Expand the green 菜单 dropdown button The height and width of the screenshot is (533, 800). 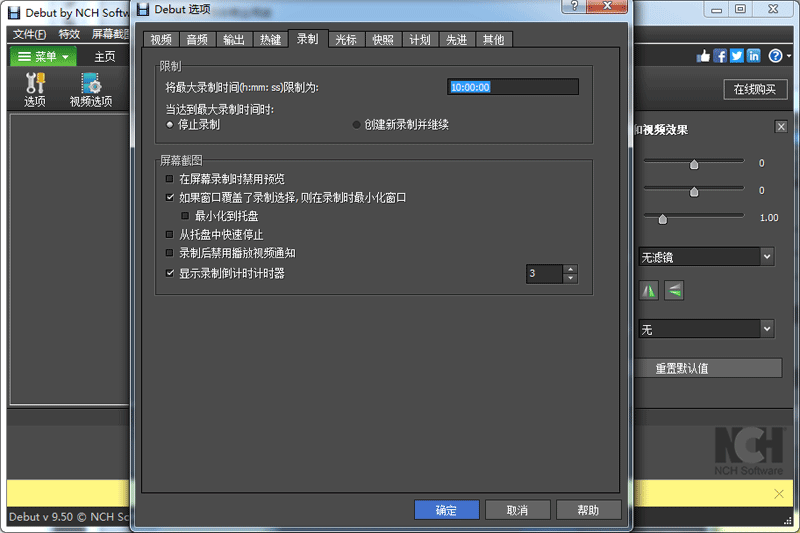[43, 56]
